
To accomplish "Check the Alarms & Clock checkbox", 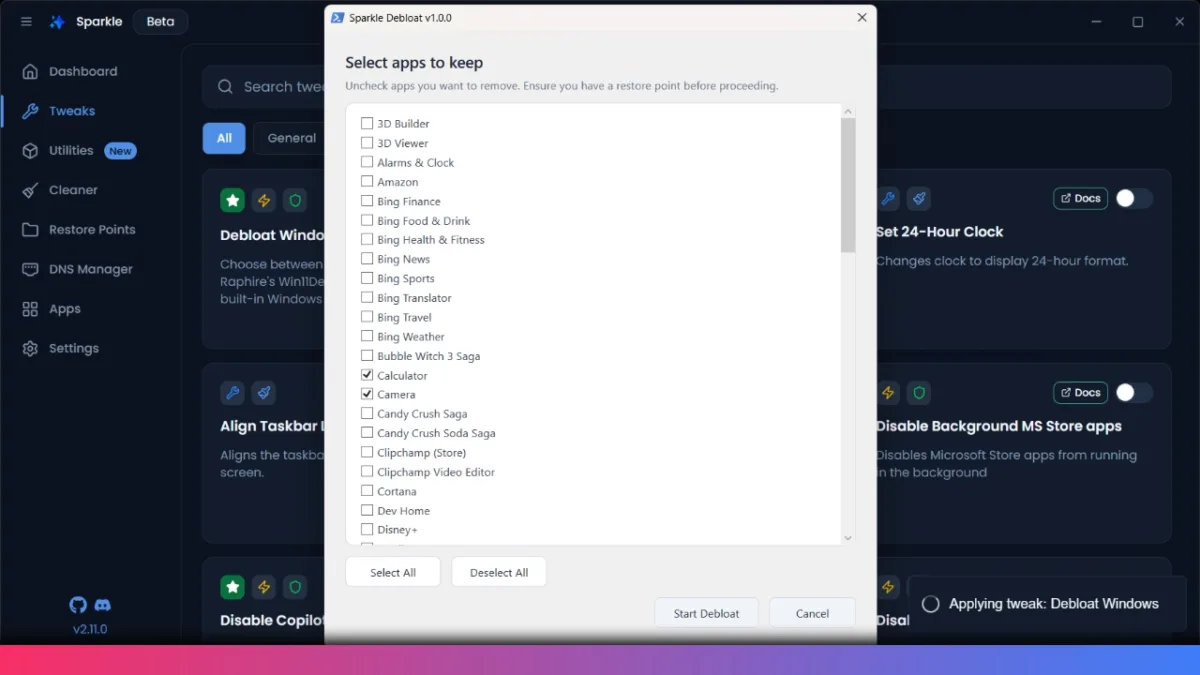I will pos(367,162).
